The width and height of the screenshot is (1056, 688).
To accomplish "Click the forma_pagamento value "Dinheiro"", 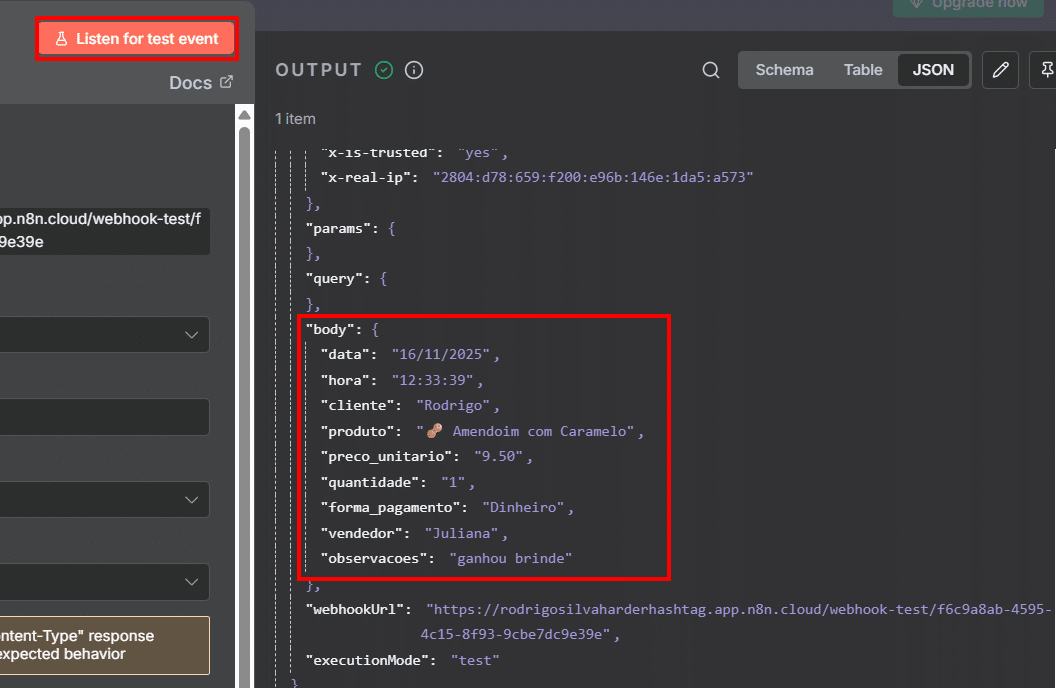I will 523,507.
